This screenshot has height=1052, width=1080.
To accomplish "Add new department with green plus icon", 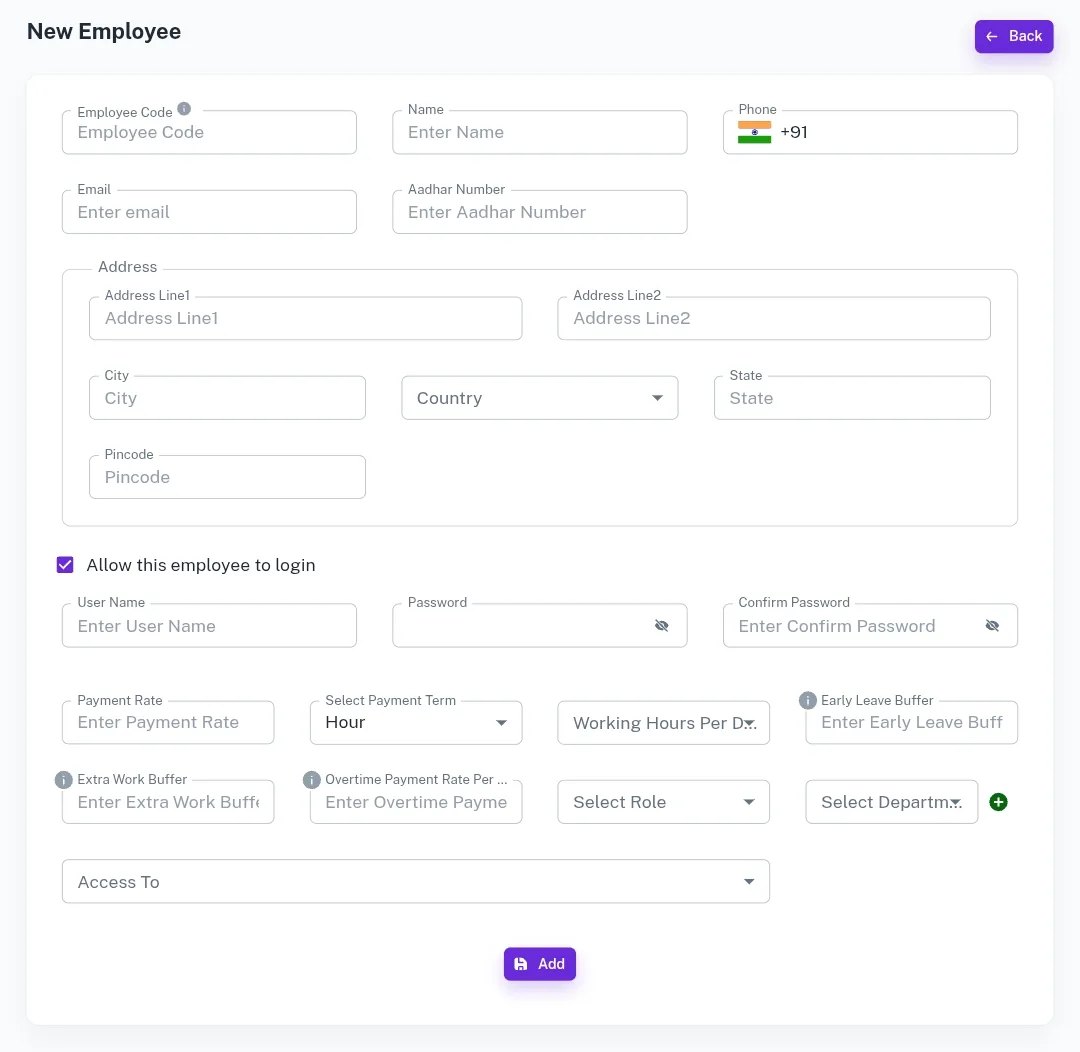I will pos(998,802).
